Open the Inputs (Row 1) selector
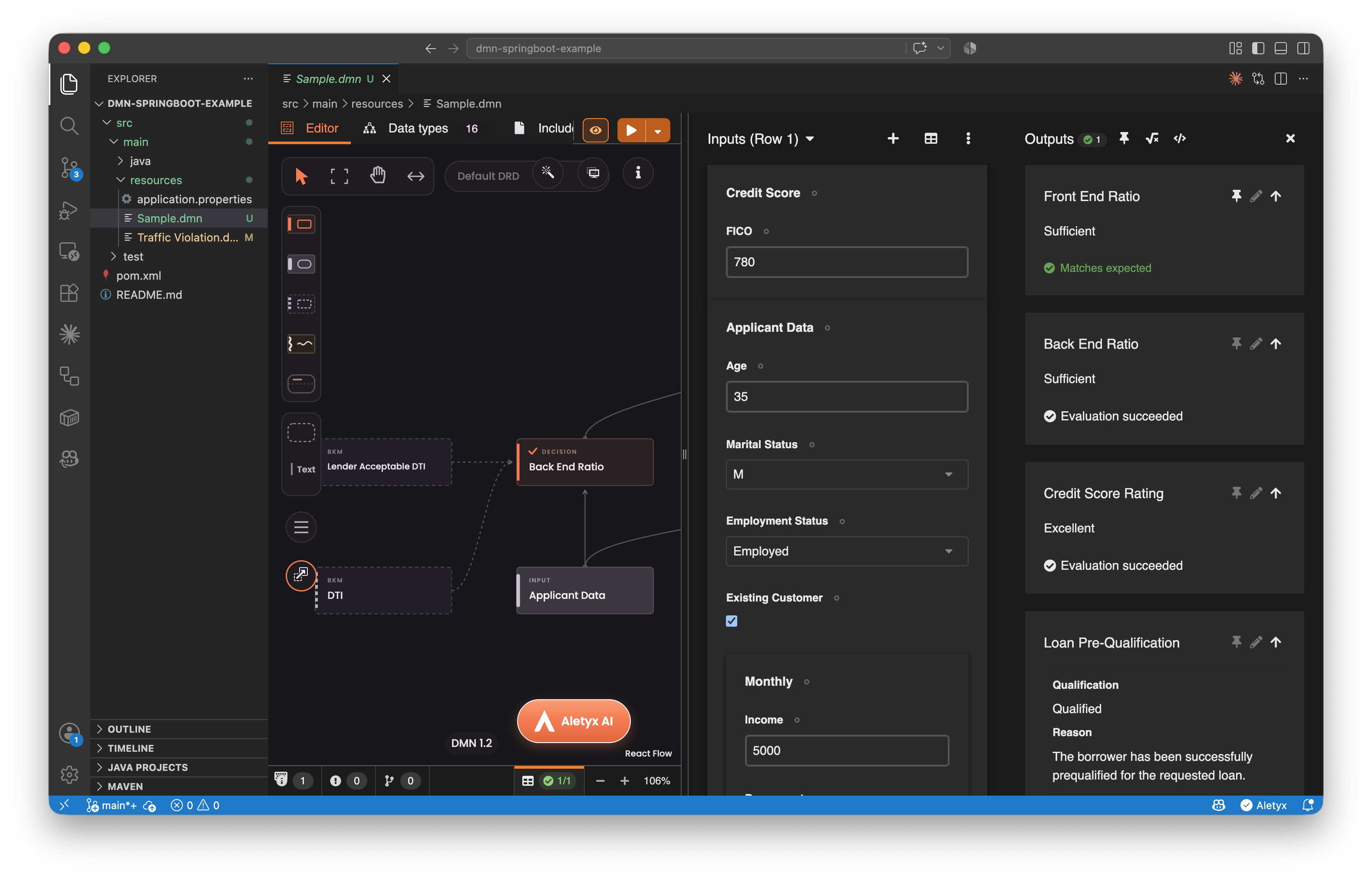Screen dimensions: 1372x879 click(760, 139)
